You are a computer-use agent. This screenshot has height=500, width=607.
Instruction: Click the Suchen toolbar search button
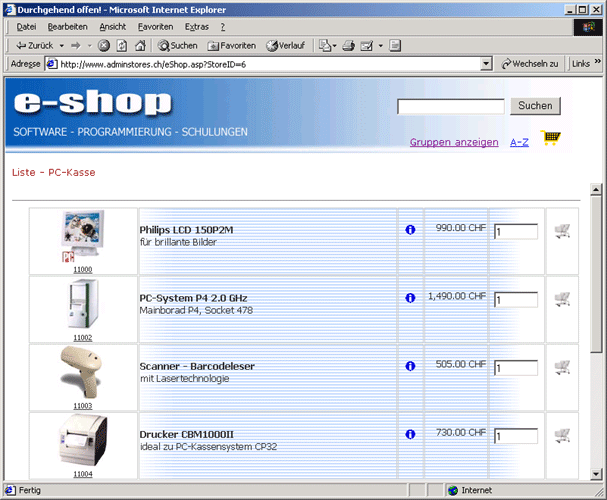point(178,46)
